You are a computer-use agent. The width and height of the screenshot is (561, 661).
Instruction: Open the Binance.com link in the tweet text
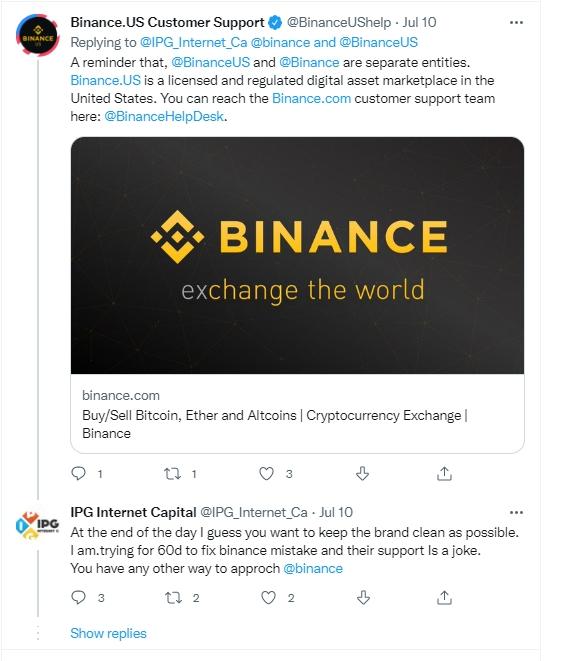[311, 98]
